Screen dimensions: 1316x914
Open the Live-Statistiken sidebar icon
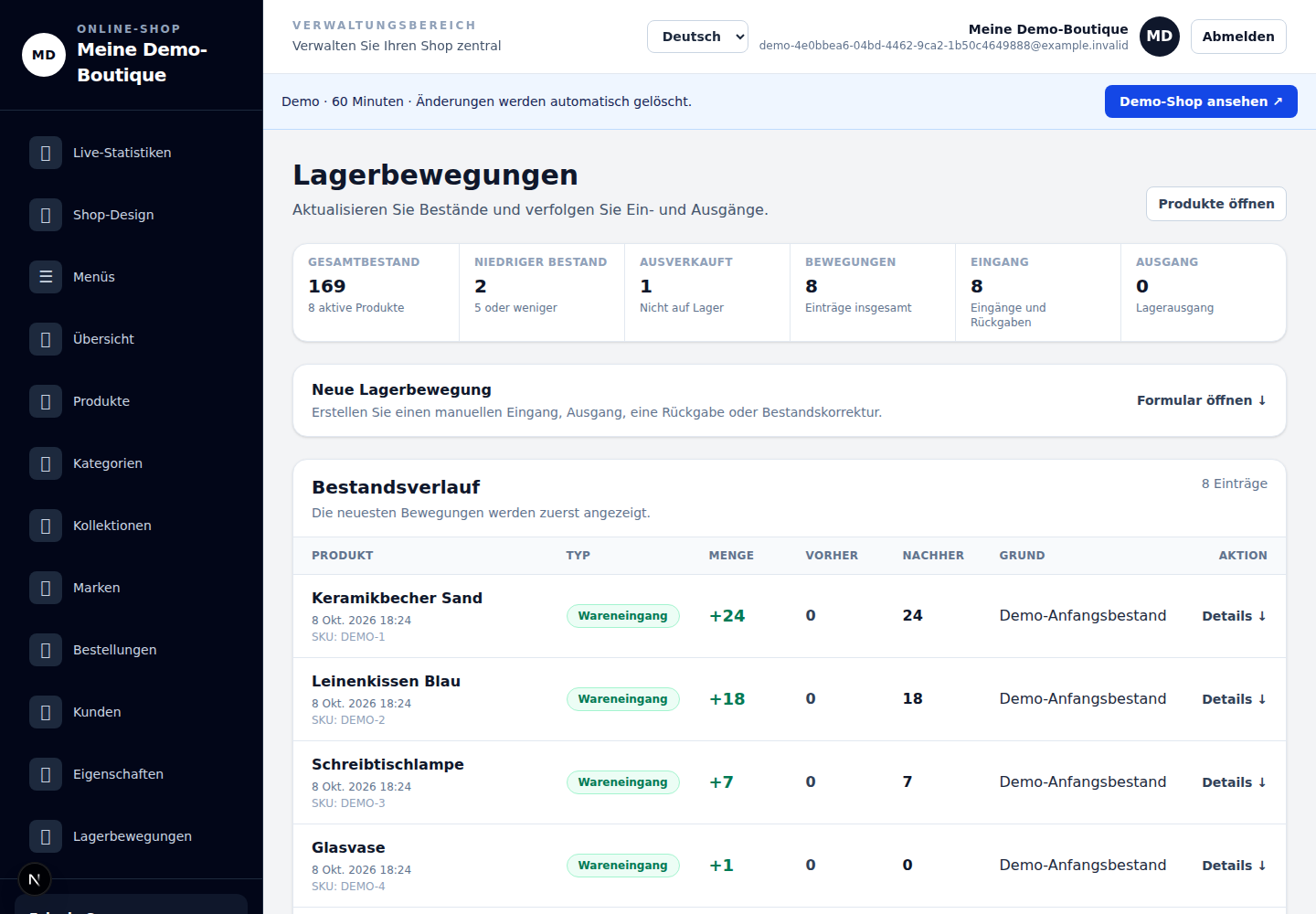[46, 153]
